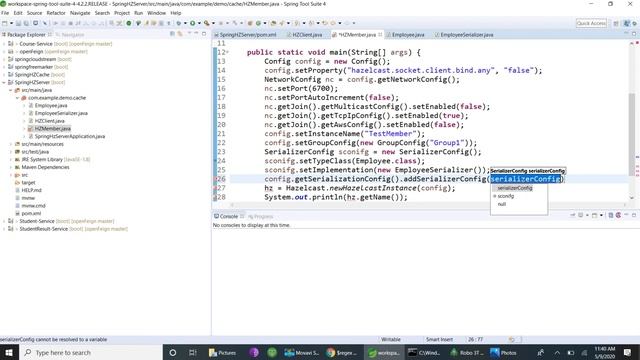The height and width of the screenshot is (360, 640).
Task: Open the Window menu
Action: click(156, 13)
